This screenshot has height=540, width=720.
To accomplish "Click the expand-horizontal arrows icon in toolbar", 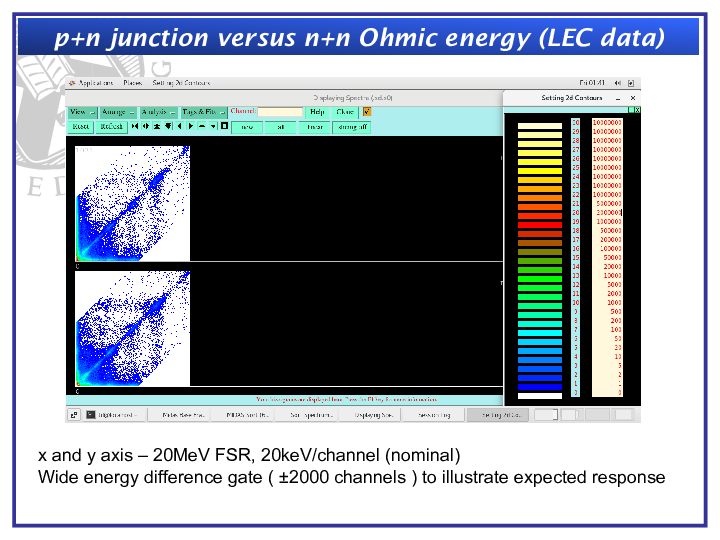I will [146, 126].
